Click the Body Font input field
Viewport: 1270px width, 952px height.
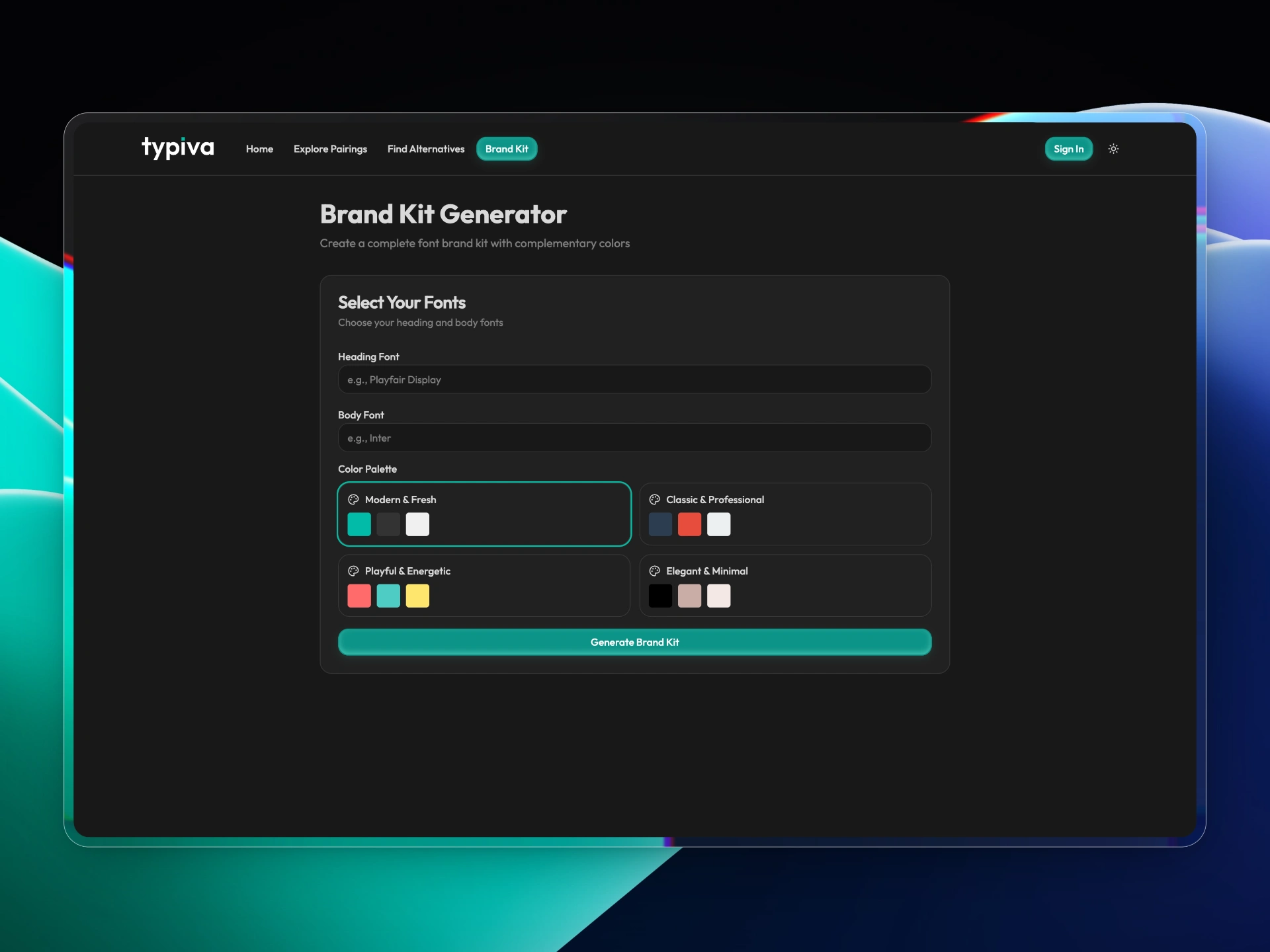(634, 437)
